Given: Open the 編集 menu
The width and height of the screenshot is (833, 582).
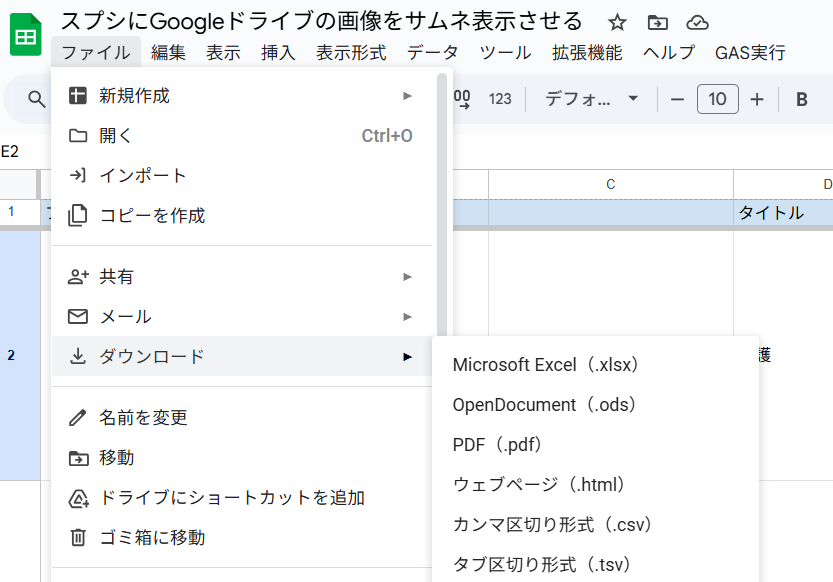Looking at the screenshot, I should [168, 53].
